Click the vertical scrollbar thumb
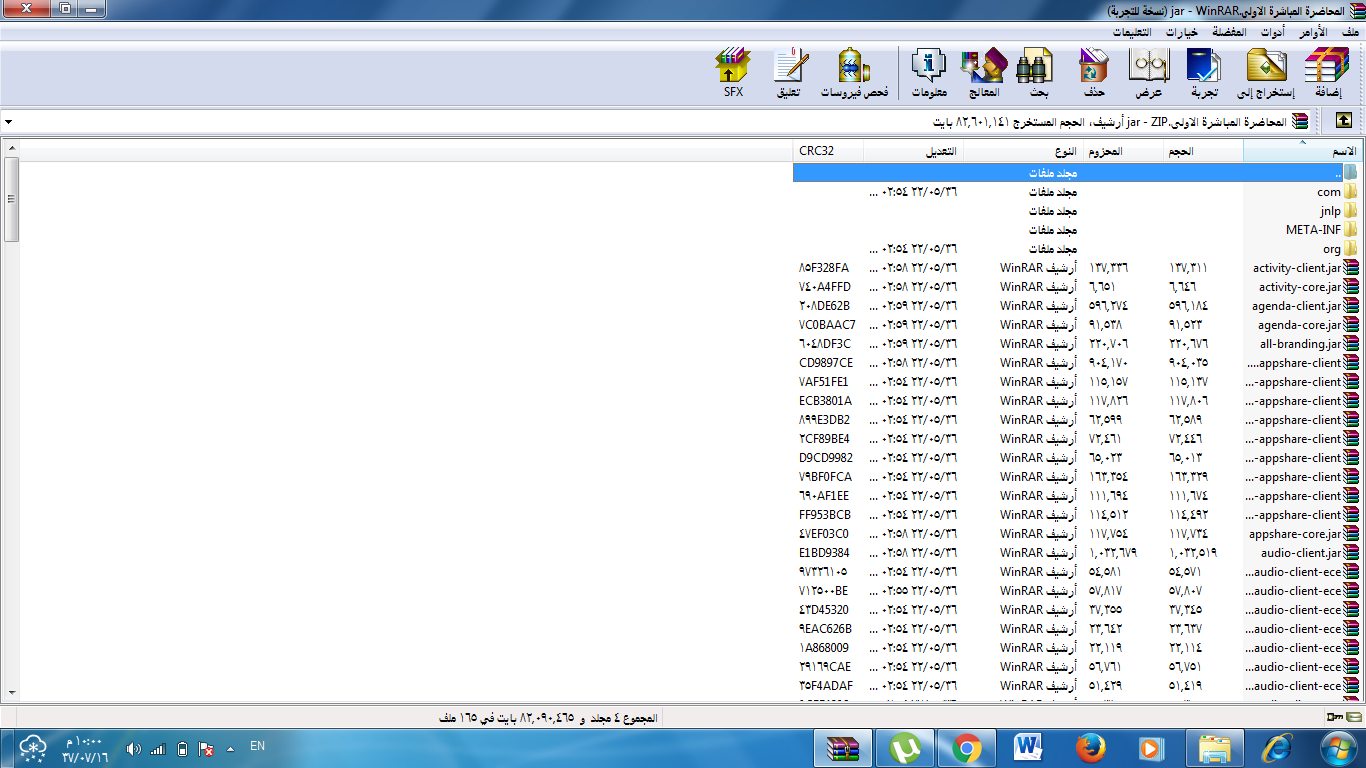Viewport: 1366px width, 768px height. click(11, 199)
